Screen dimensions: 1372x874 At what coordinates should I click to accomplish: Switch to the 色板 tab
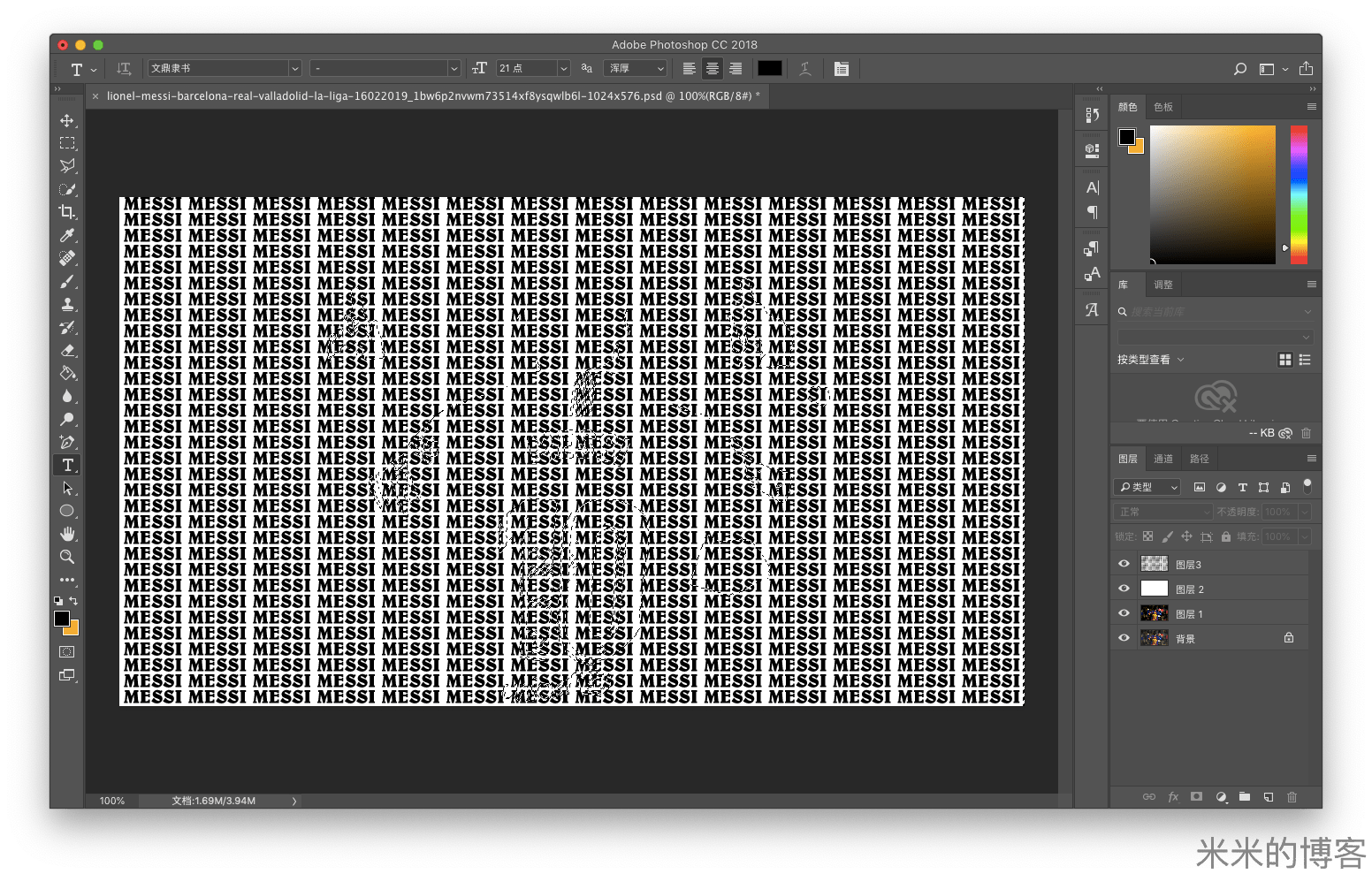point(1163,107)
